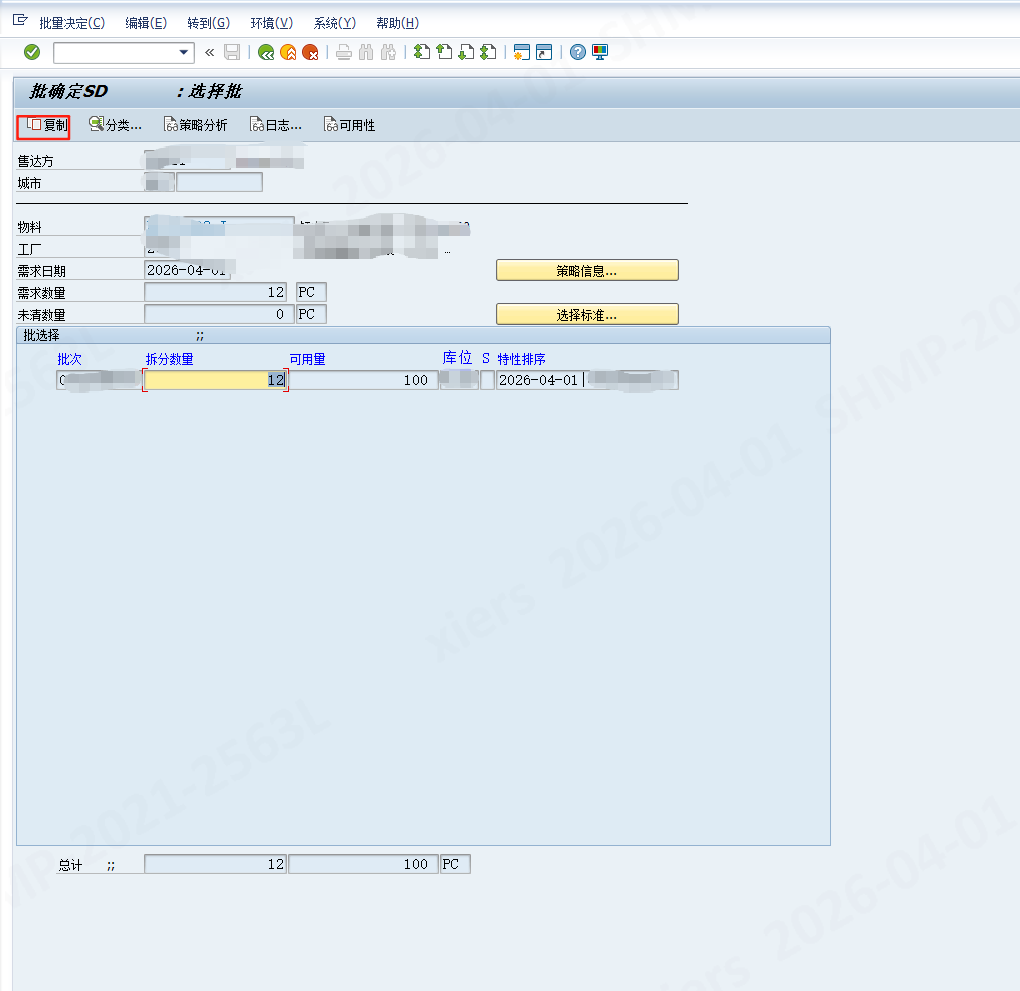Viewport: 1020px width, 991px height.
Task: Click the Save diskette icon
Action: pyautogui.click(x=232, y=52)
